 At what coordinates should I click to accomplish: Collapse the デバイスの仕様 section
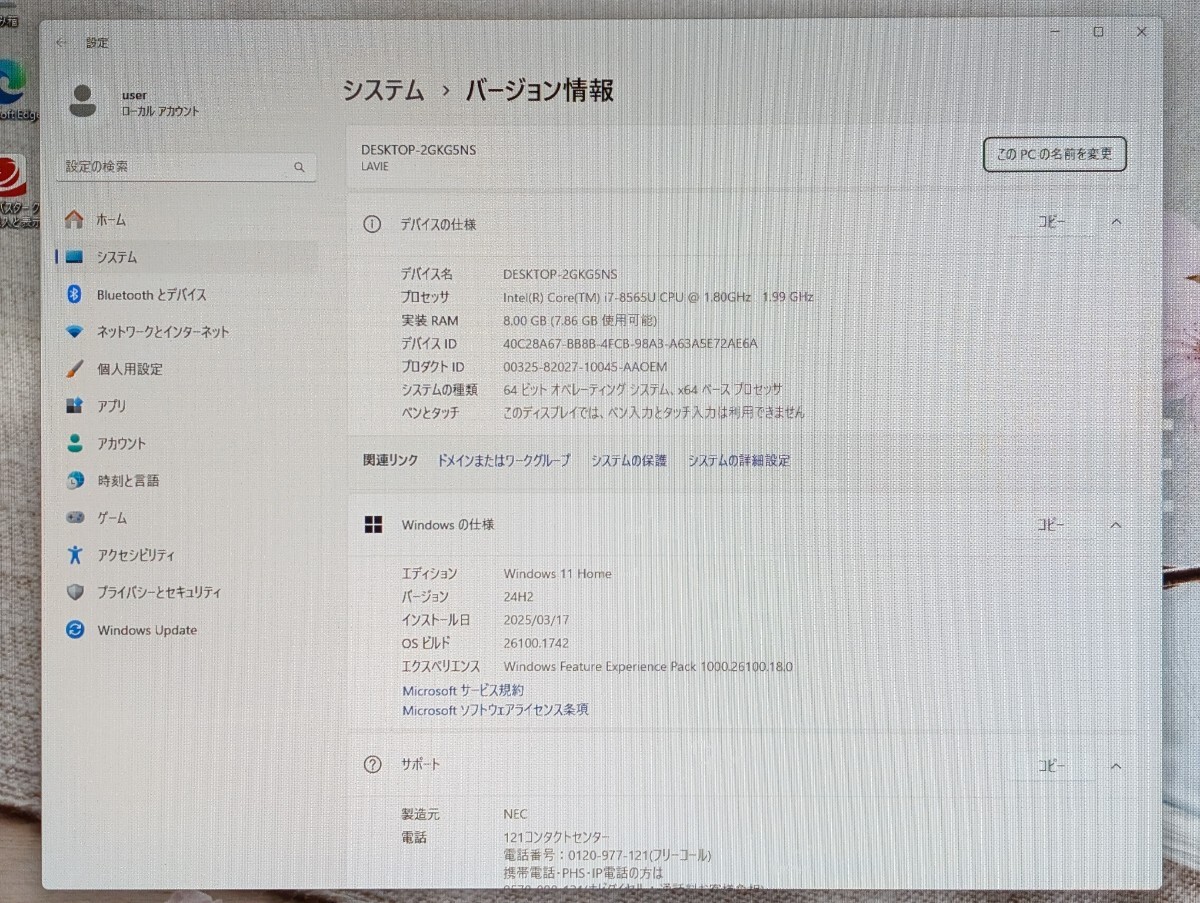1116,222
